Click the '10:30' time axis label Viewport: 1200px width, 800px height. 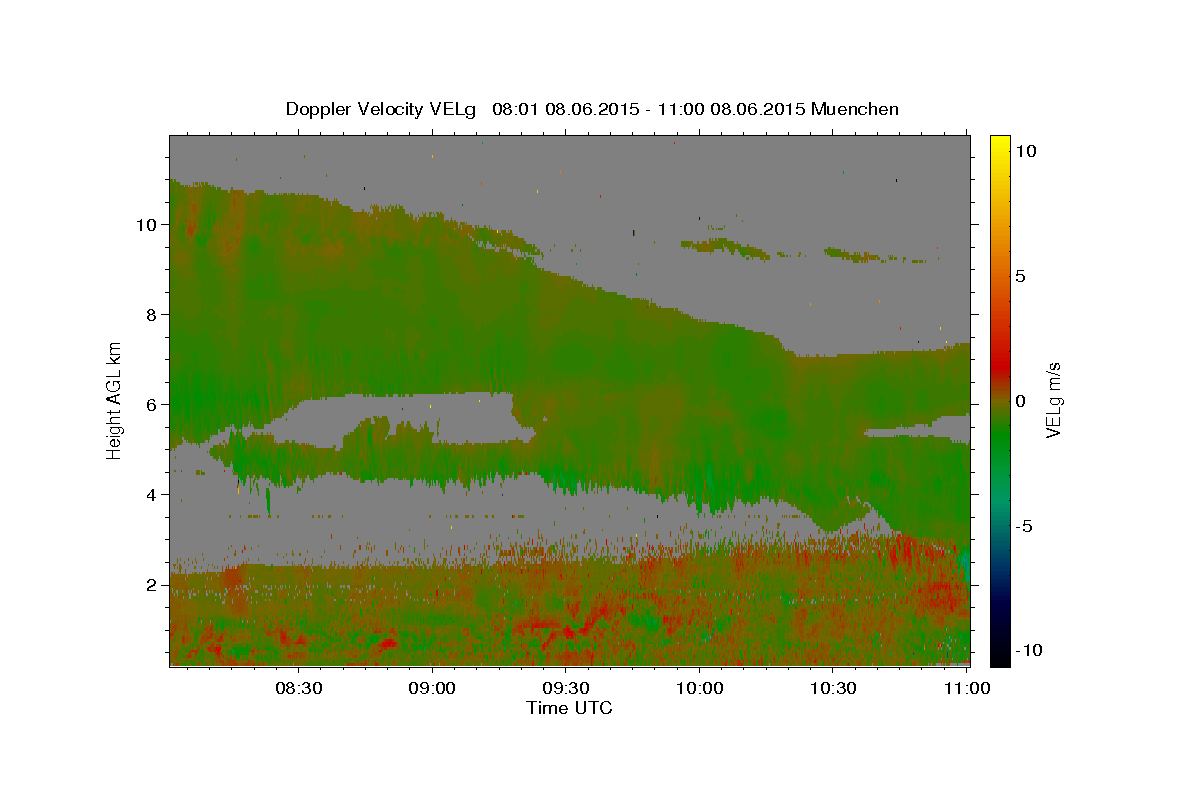[x=833, y=688]
